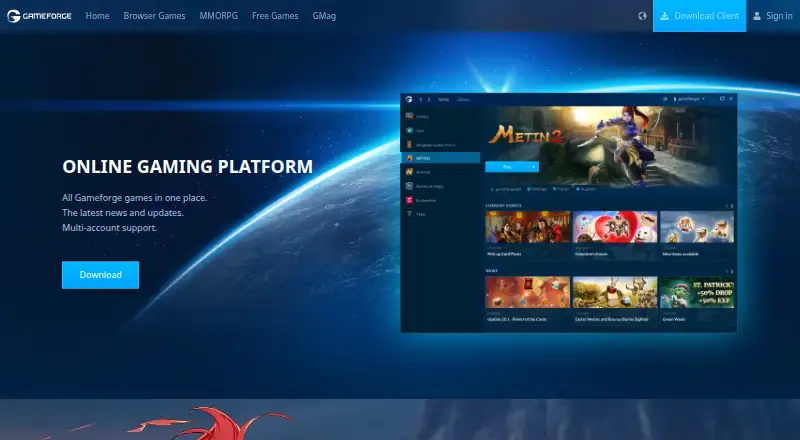Select the yellow "N" Nostale icon in the sidebar
Screen dimensions: 800x440
coord(409,172)
